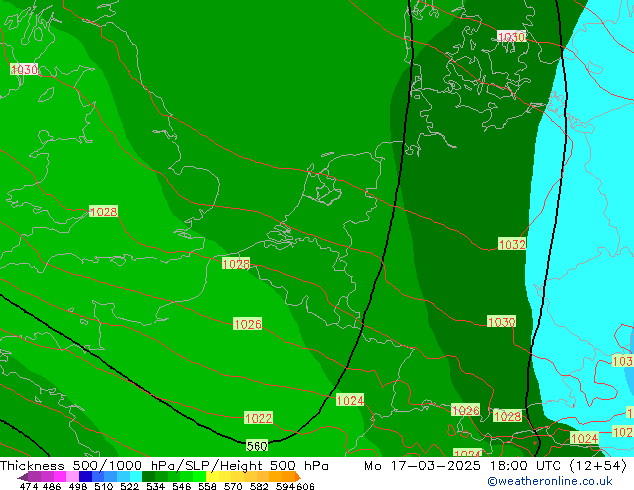634x490 pixels.
Task: Select the 1026 label next to lower-right 1028
Action: click(x=465, y=410)
